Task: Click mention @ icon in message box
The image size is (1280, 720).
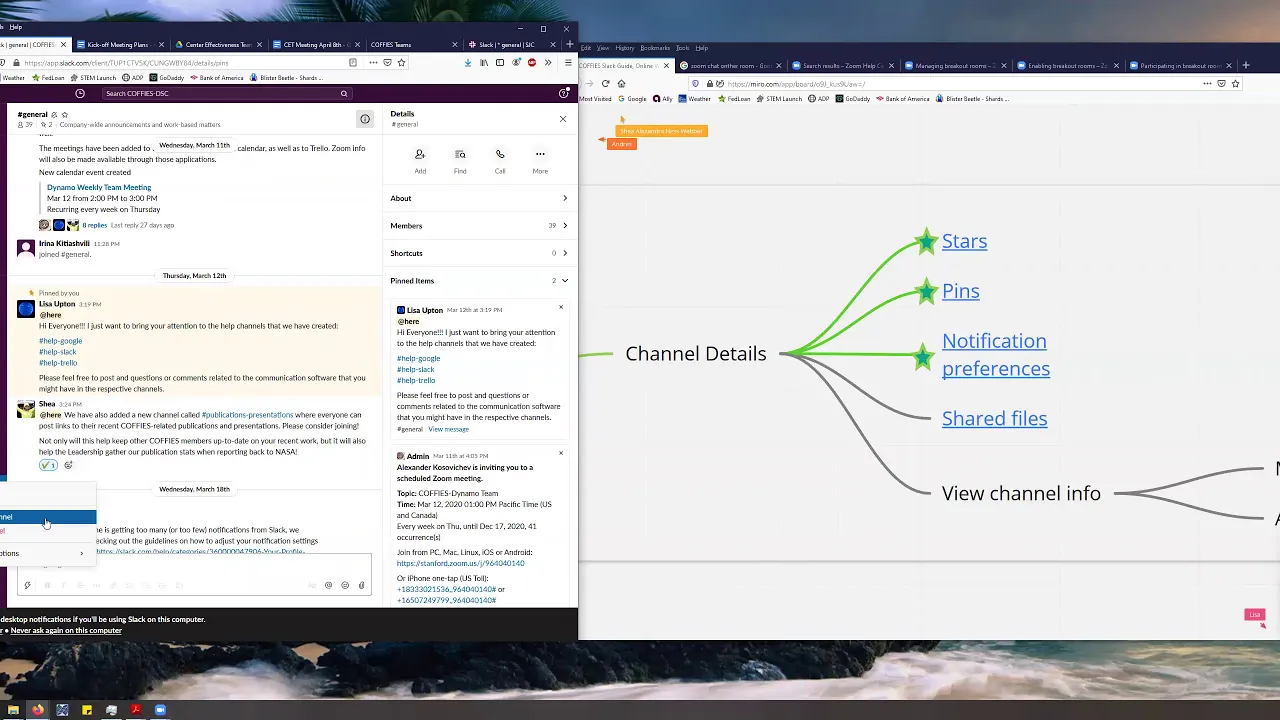Action: [328, 585]
